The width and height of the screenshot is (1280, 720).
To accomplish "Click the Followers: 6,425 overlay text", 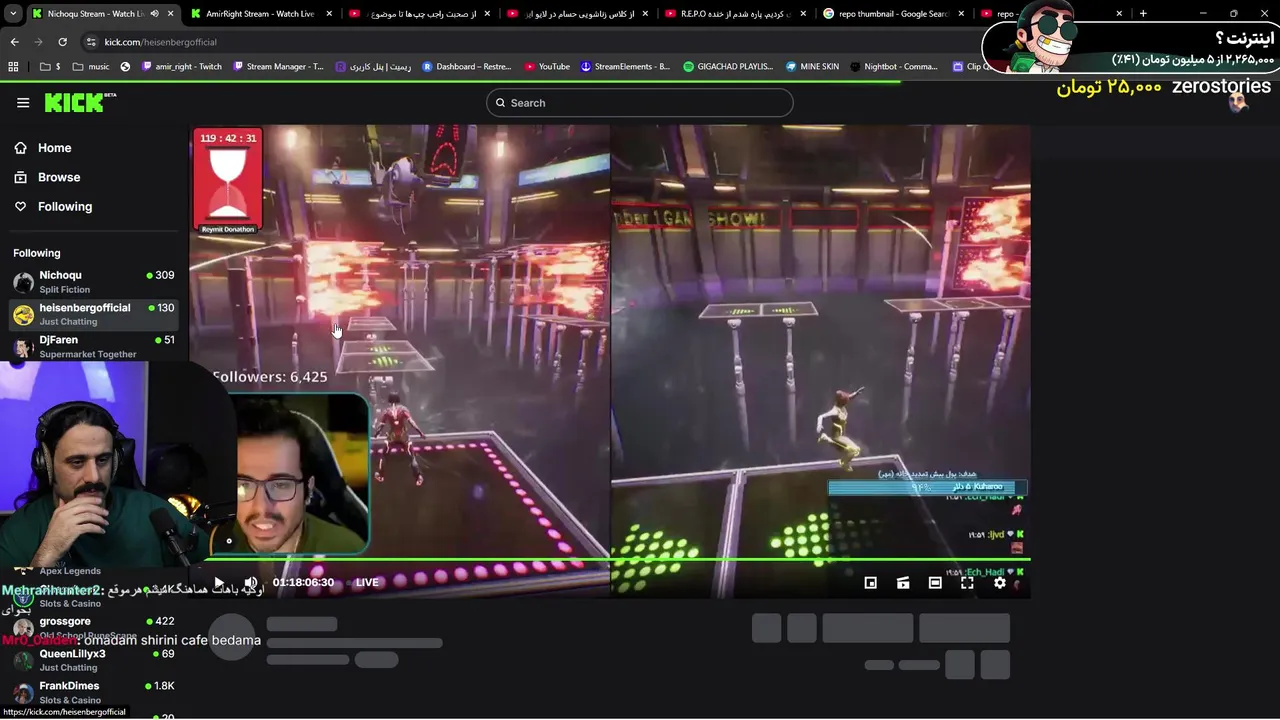I will click(270, 377).
